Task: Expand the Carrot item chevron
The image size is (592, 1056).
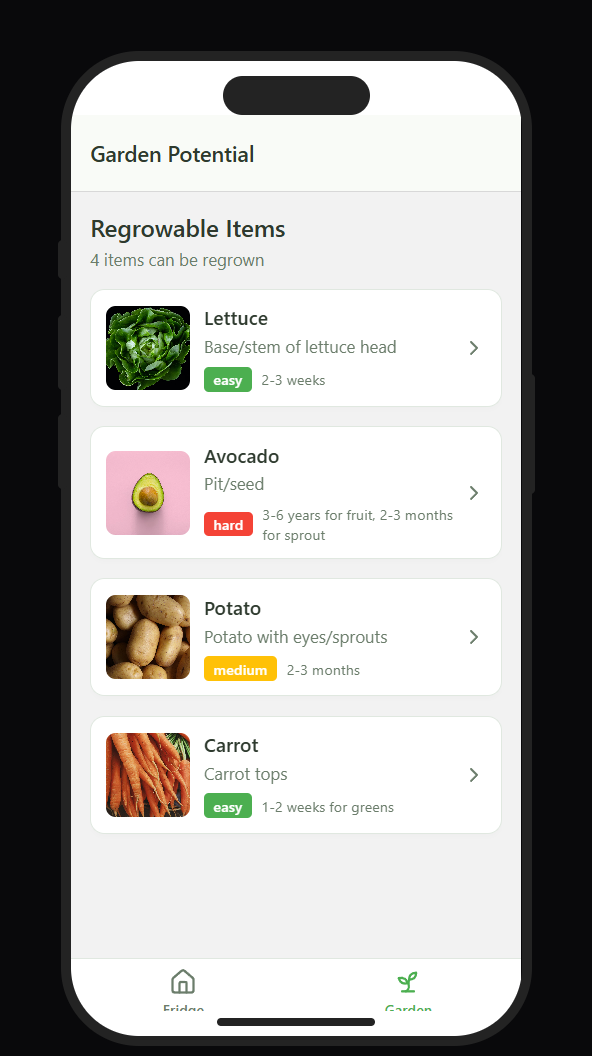Action: pyautogui.click(x=473, y=775)
